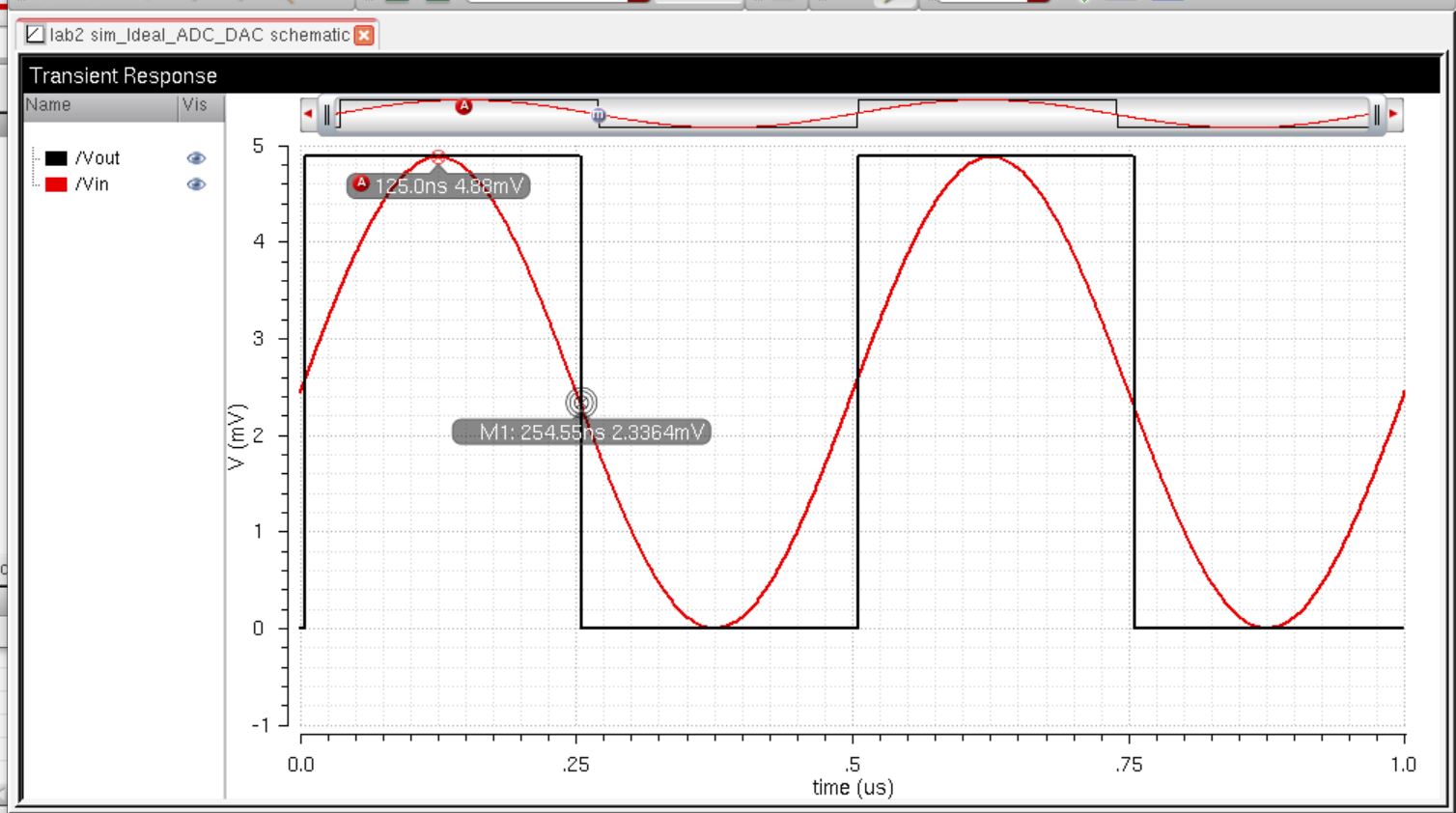
Task: Toggle visibility of the /Vin signal
Action: (x=196, y=184)
